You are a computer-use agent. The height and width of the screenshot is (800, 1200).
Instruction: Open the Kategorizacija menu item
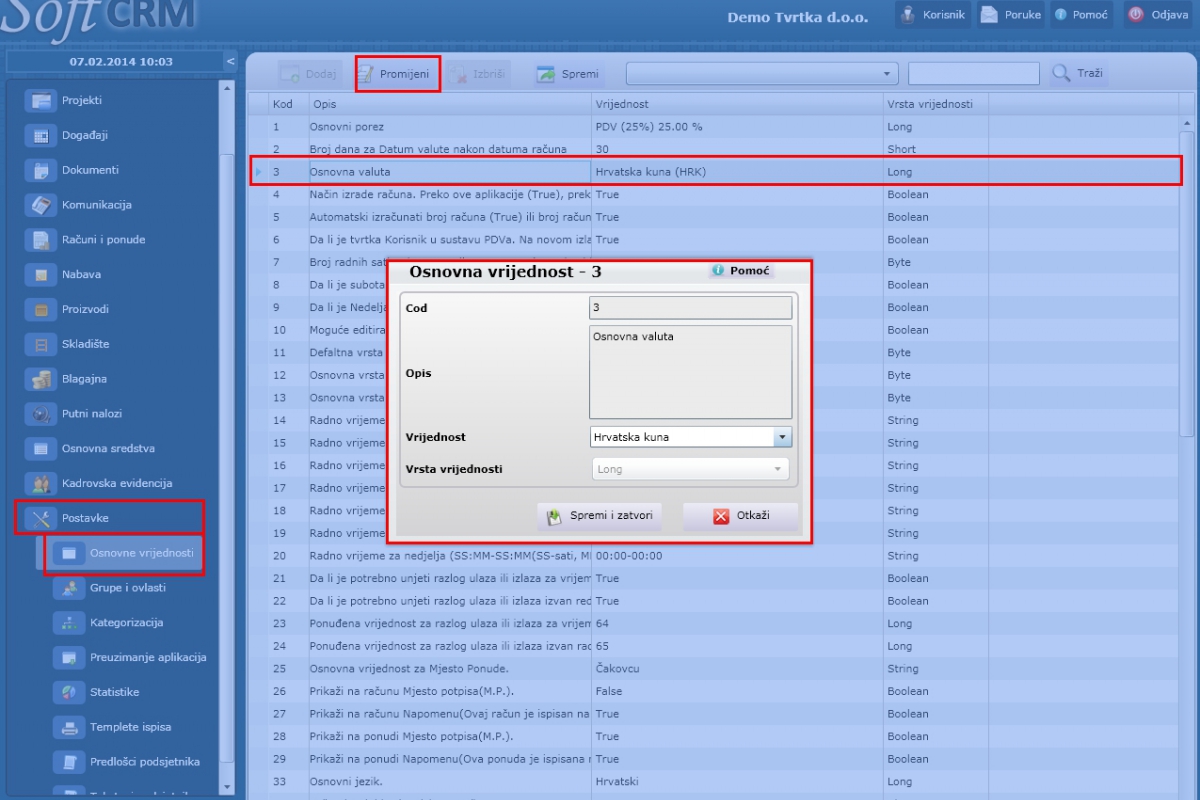click(x=126, y=623)
